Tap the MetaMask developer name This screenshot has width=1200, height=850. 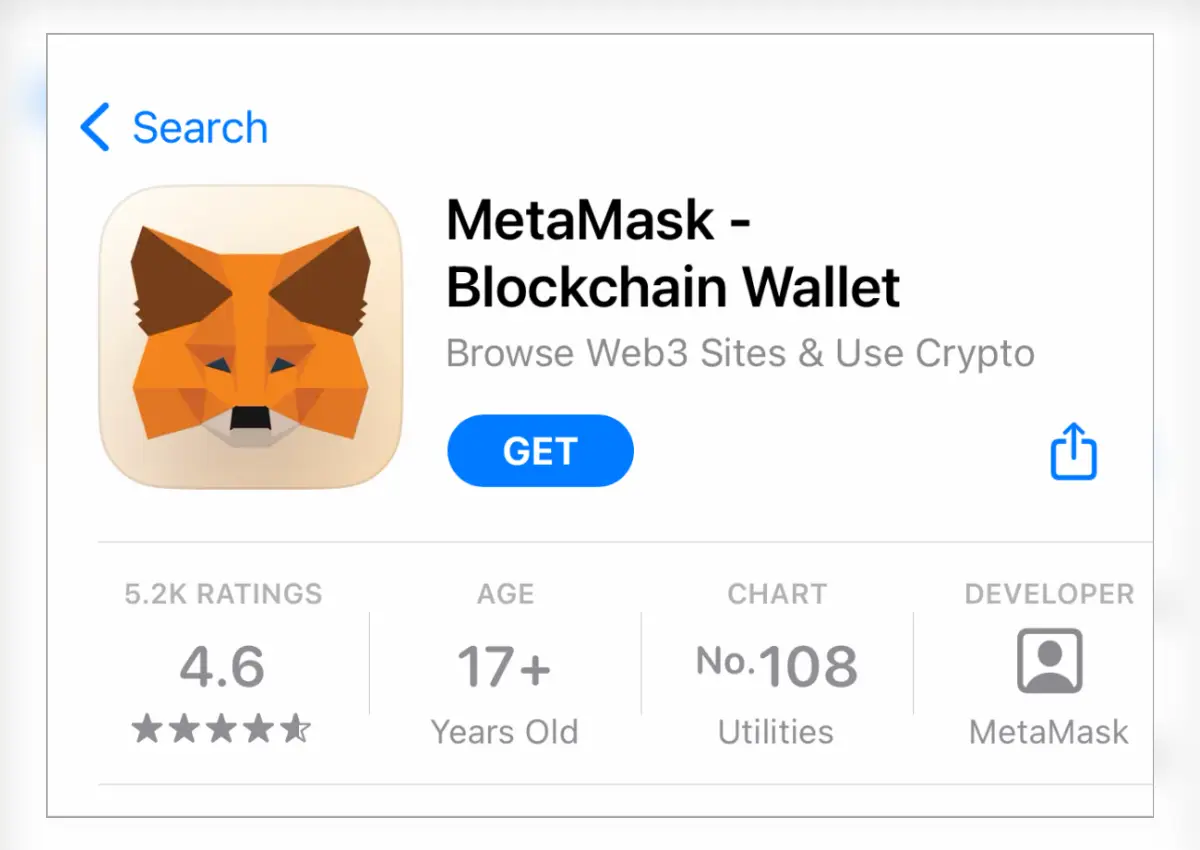pyautogui.click(x=1046, y=731)
